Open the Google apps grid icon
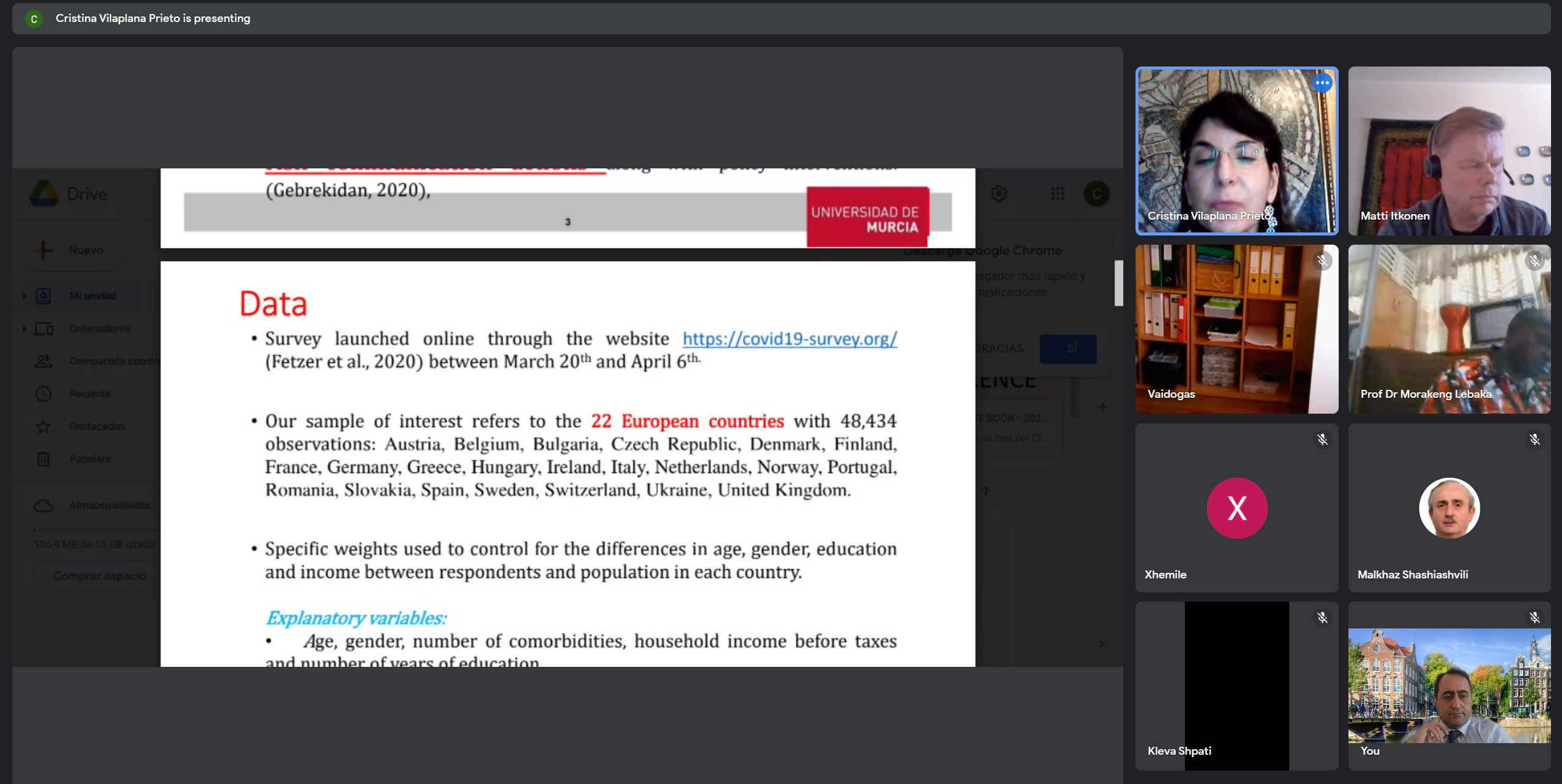Screen dimensions: 1562x784 coord(1057,194)
